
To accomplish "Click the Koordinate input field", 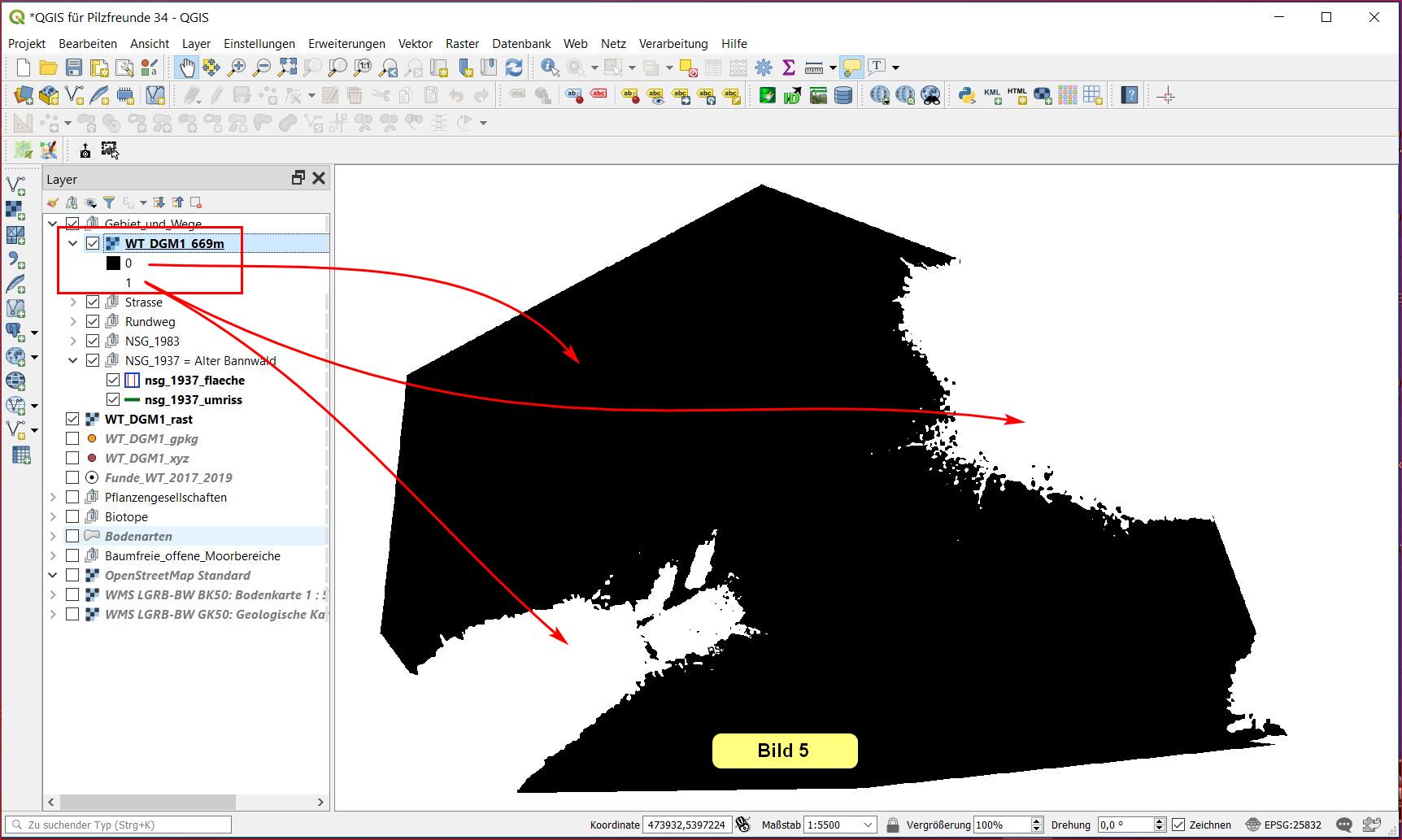I will [x=687, y=825].
